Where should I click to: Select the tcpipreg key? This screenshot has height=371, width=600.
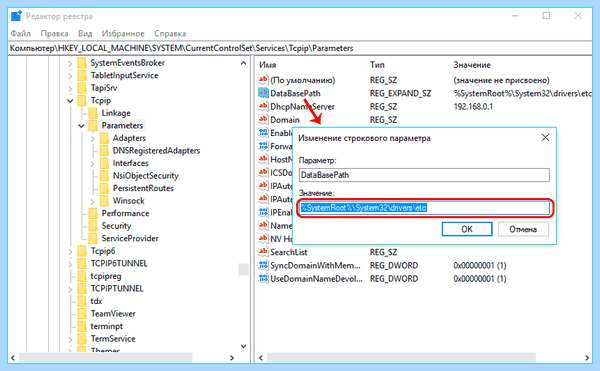click(x=106, y=276)
